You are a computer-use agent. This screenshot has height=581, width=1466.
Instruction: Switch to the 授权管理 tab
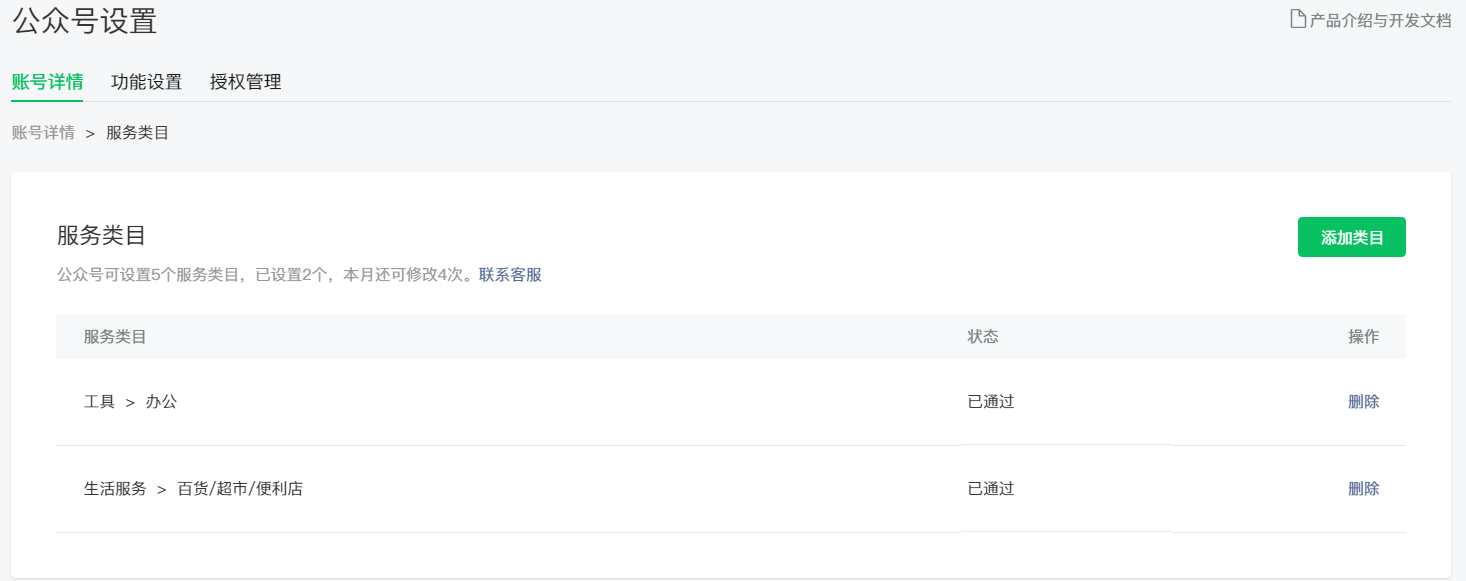(x=246, y=82)
